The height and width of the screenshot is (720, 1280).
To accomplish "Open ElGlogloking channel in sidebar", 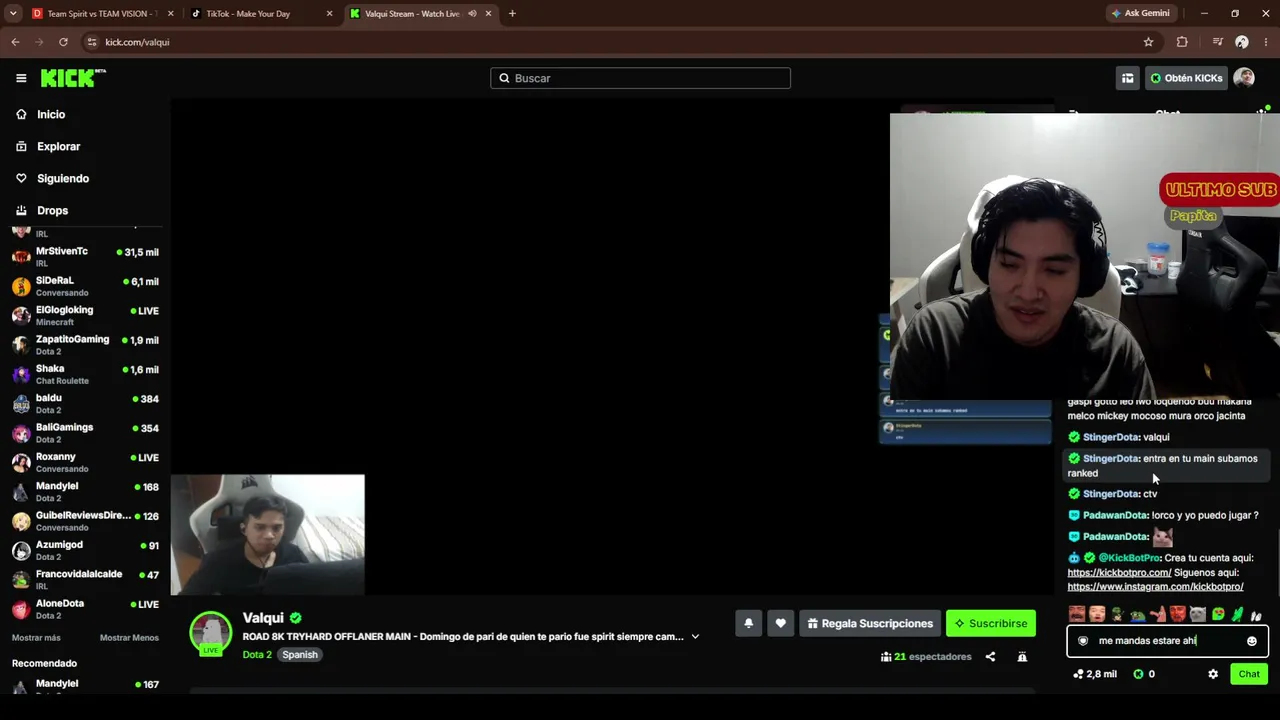I will click(x=86, y=315).
